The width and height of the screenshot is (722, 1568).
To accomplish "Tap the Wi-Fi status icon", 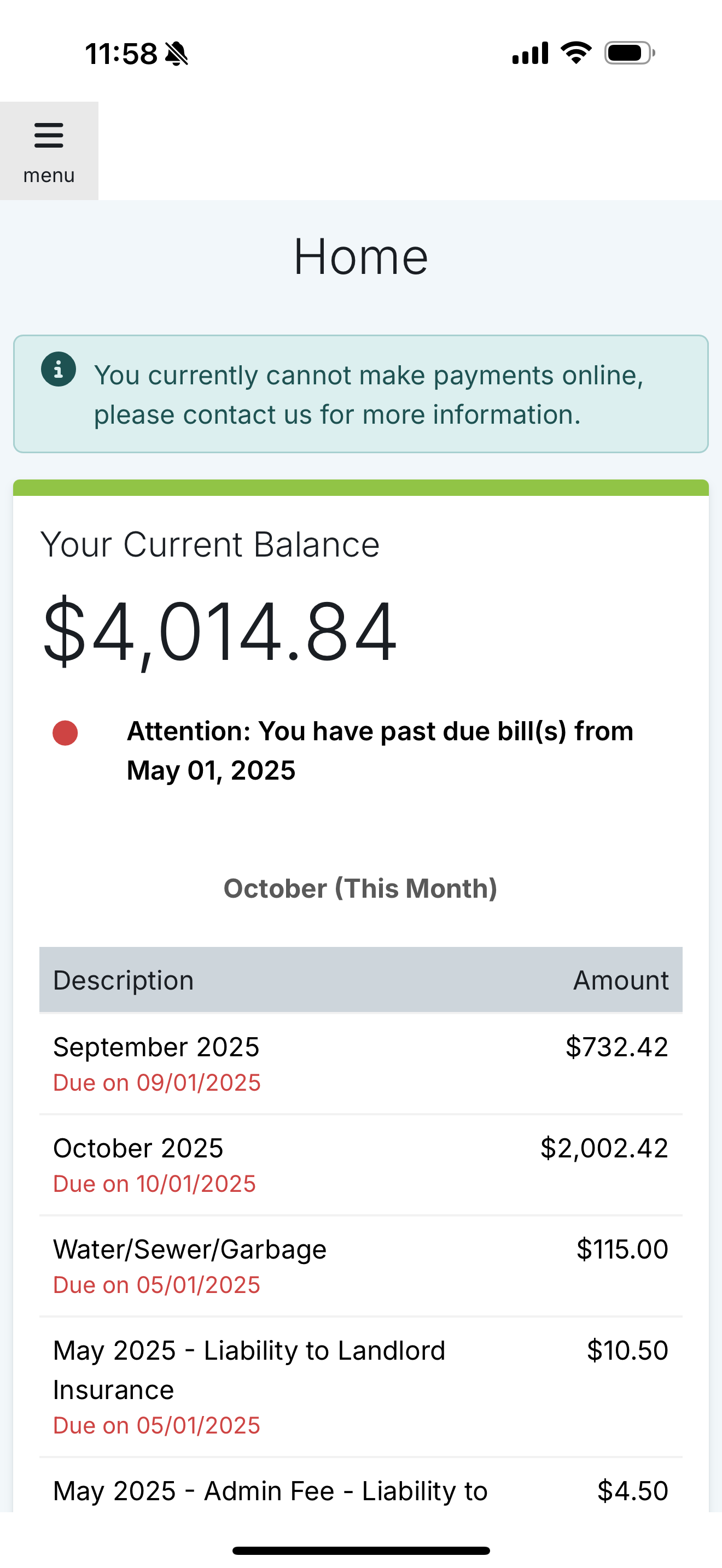I will click(x=576, y=53).
